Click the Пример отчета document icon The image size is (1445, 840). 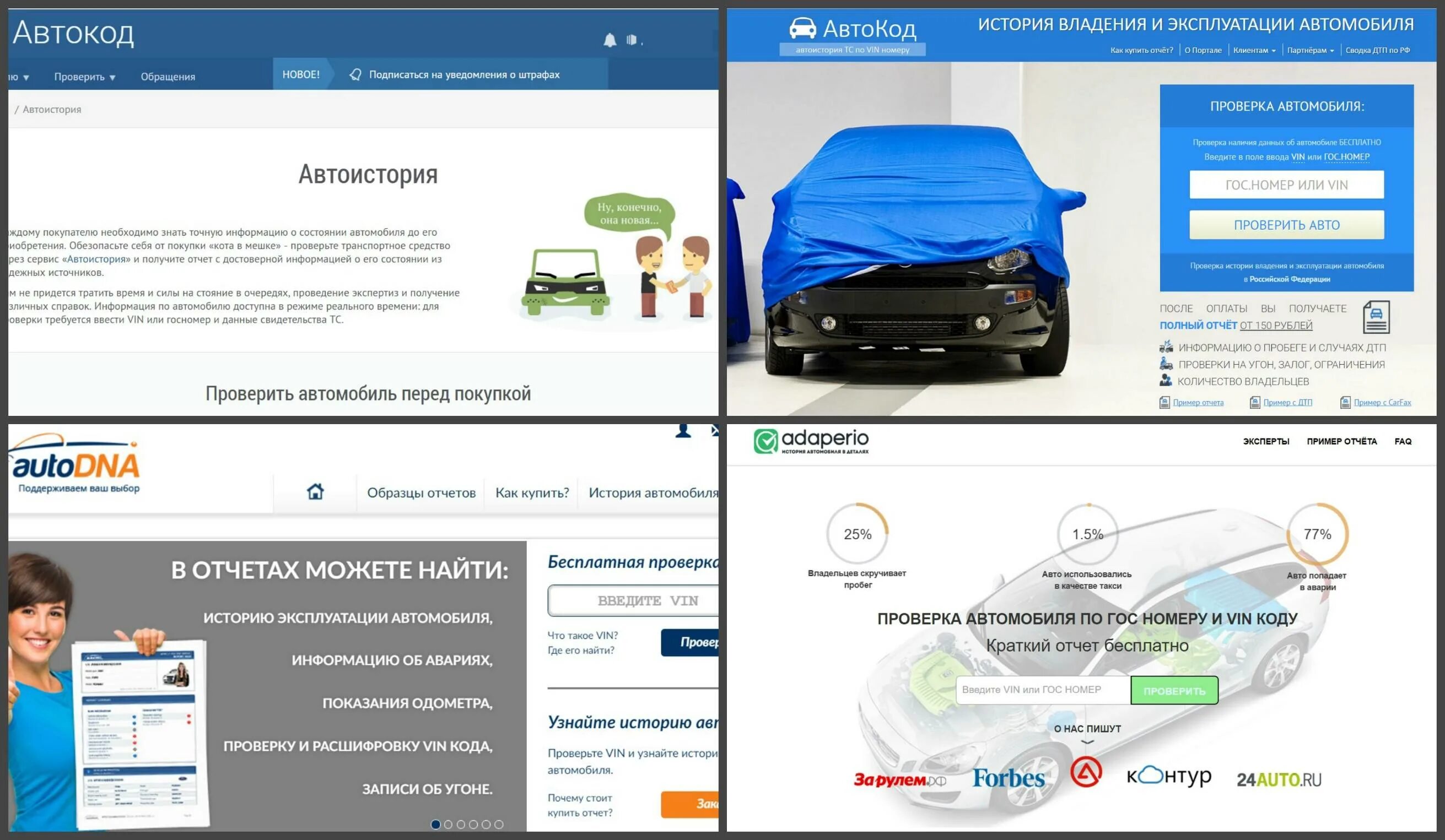coord(1164,403)
